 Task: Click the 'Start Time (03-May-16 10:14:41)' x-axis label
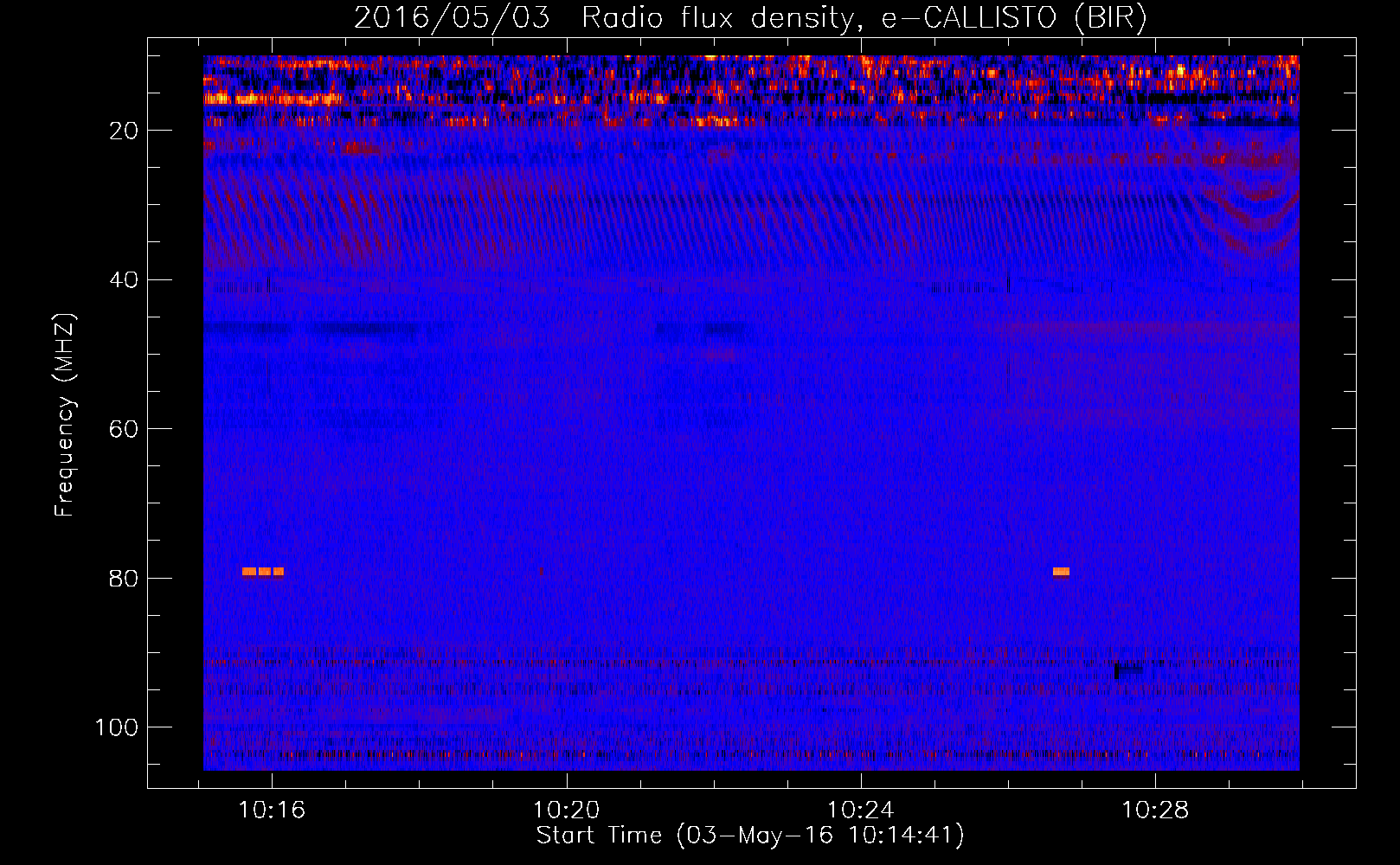[750, 836]
